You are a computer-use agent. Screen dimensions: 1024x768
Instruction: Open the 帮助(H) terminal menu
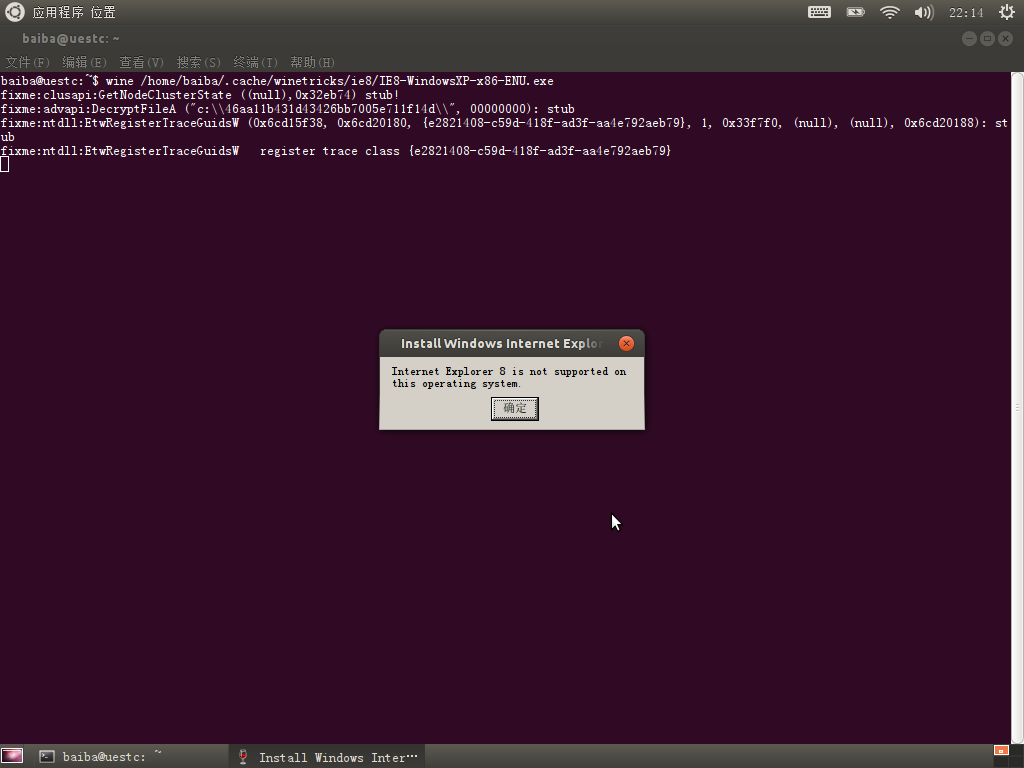click(x=312, y=62)
